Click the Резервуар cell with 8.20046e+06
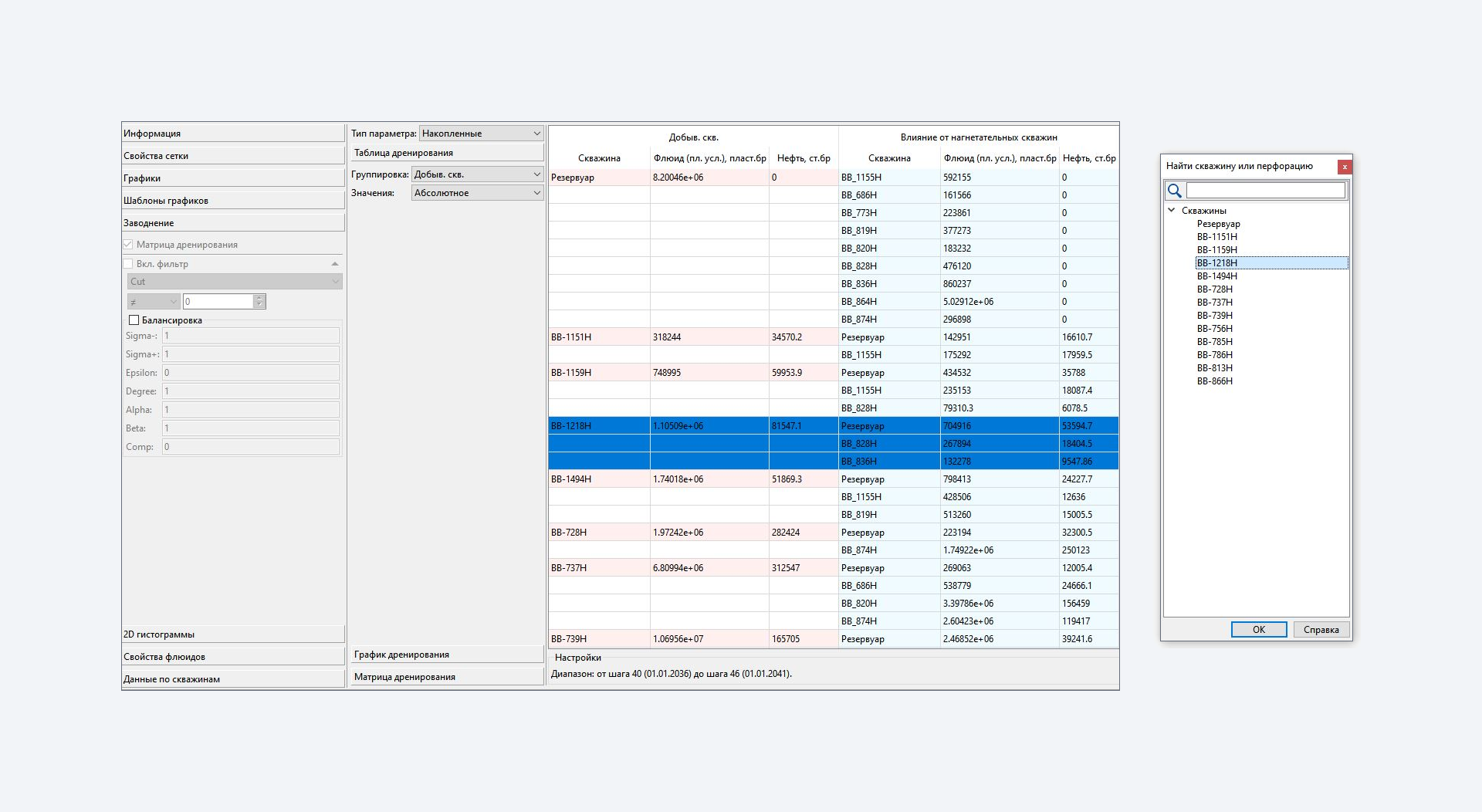Viewport: 1482px width, 812px height. 599,178
